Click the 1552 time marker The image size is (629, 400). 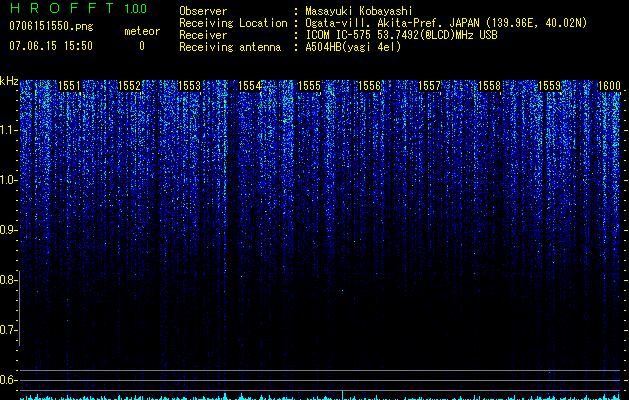tap(129, 86)
